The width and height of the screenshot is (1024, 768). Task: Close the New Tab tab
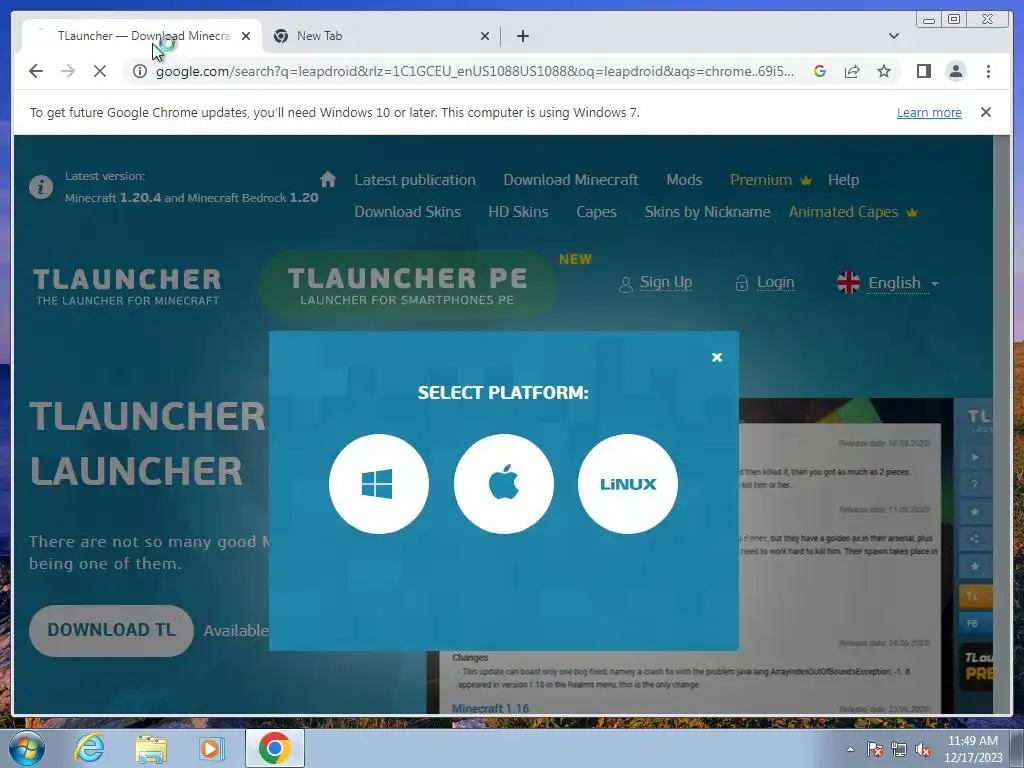485,36
